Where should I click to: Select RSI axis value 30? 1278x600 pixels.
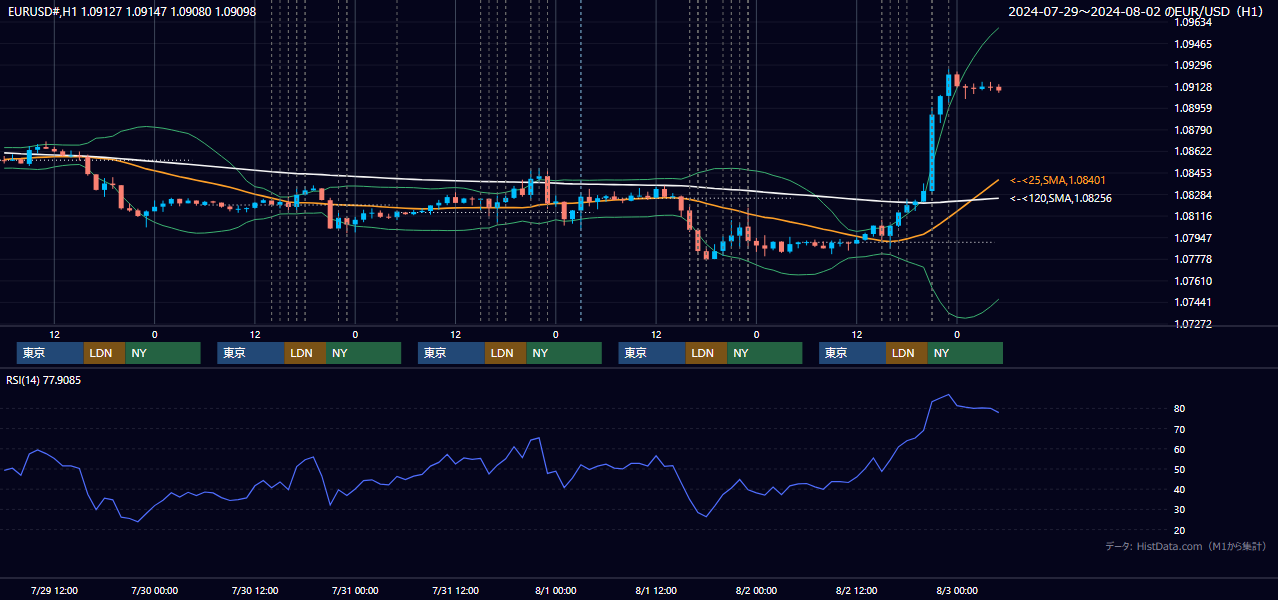(x=1180, y=509)
